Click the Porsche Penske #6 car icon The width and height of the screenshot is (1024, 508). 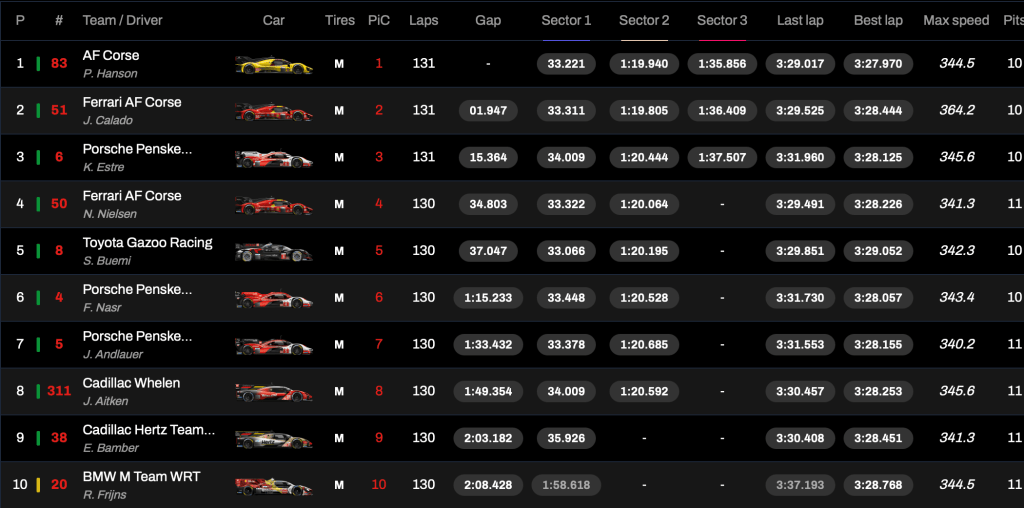[x=273, y=158]
